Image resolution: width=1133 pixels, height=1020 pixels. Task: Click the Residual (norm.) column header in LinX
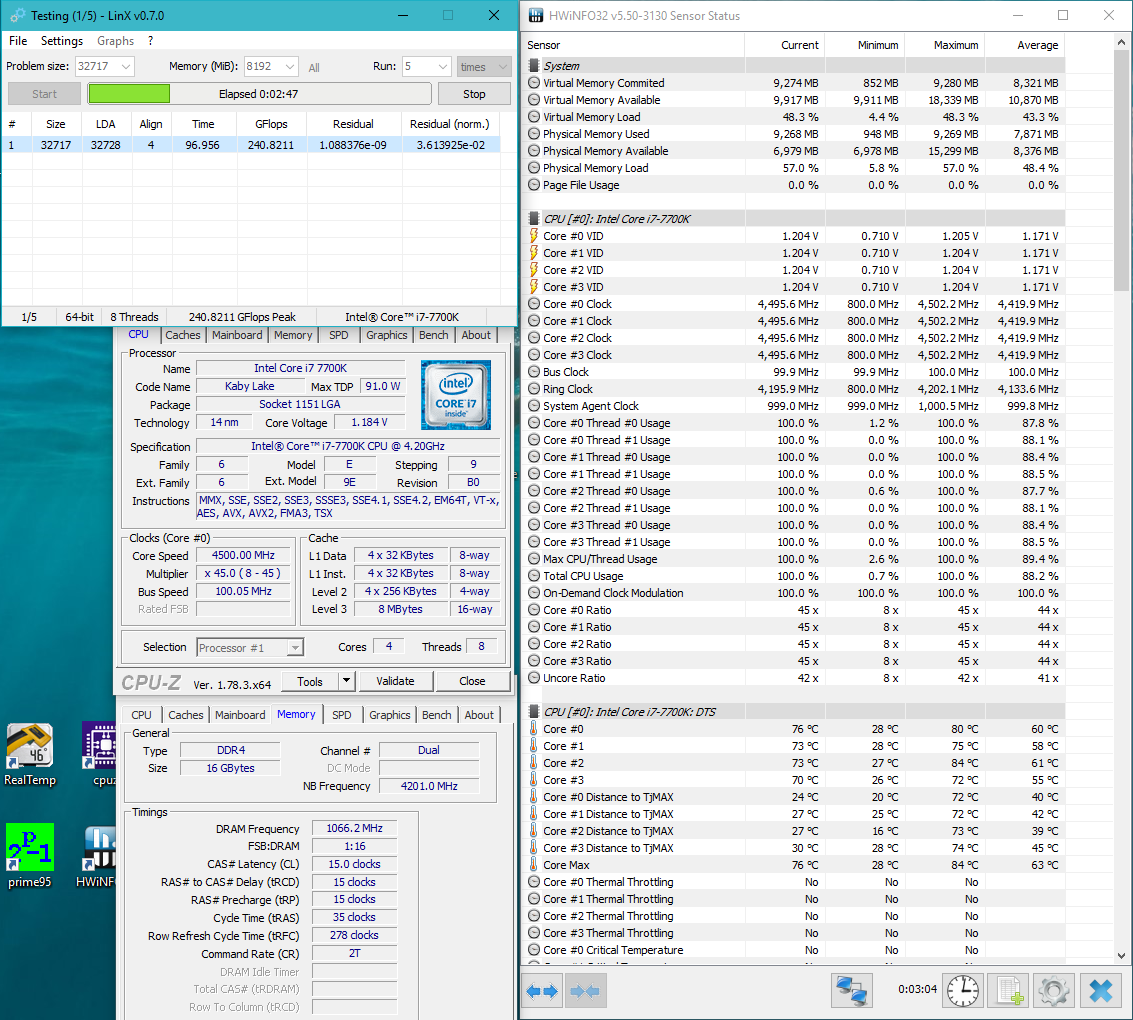pyautogui.click(x=449, y=124)
